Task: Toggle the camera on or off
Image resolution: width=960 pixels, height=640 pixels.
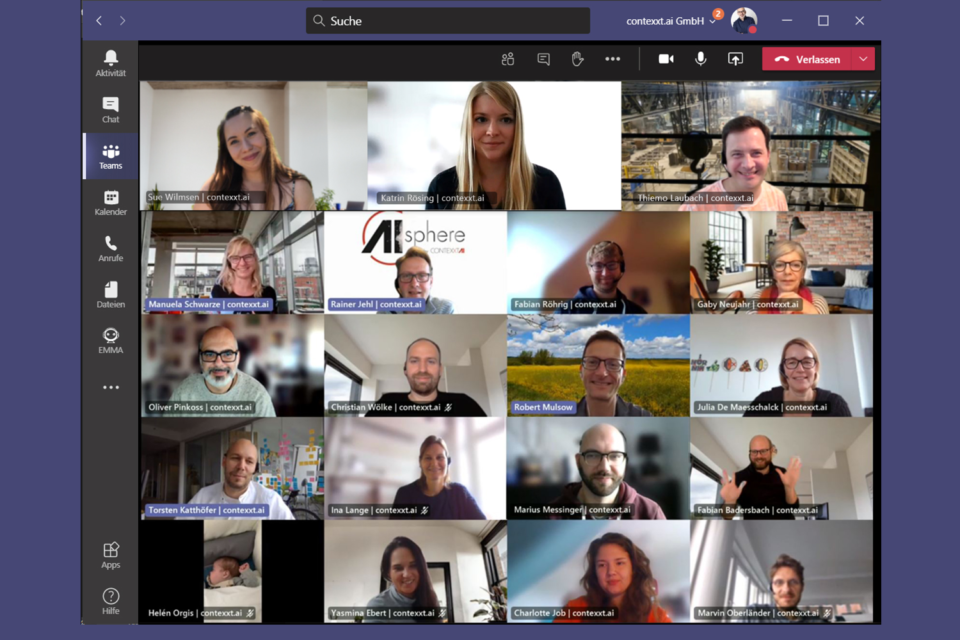Action: point(666,59)
